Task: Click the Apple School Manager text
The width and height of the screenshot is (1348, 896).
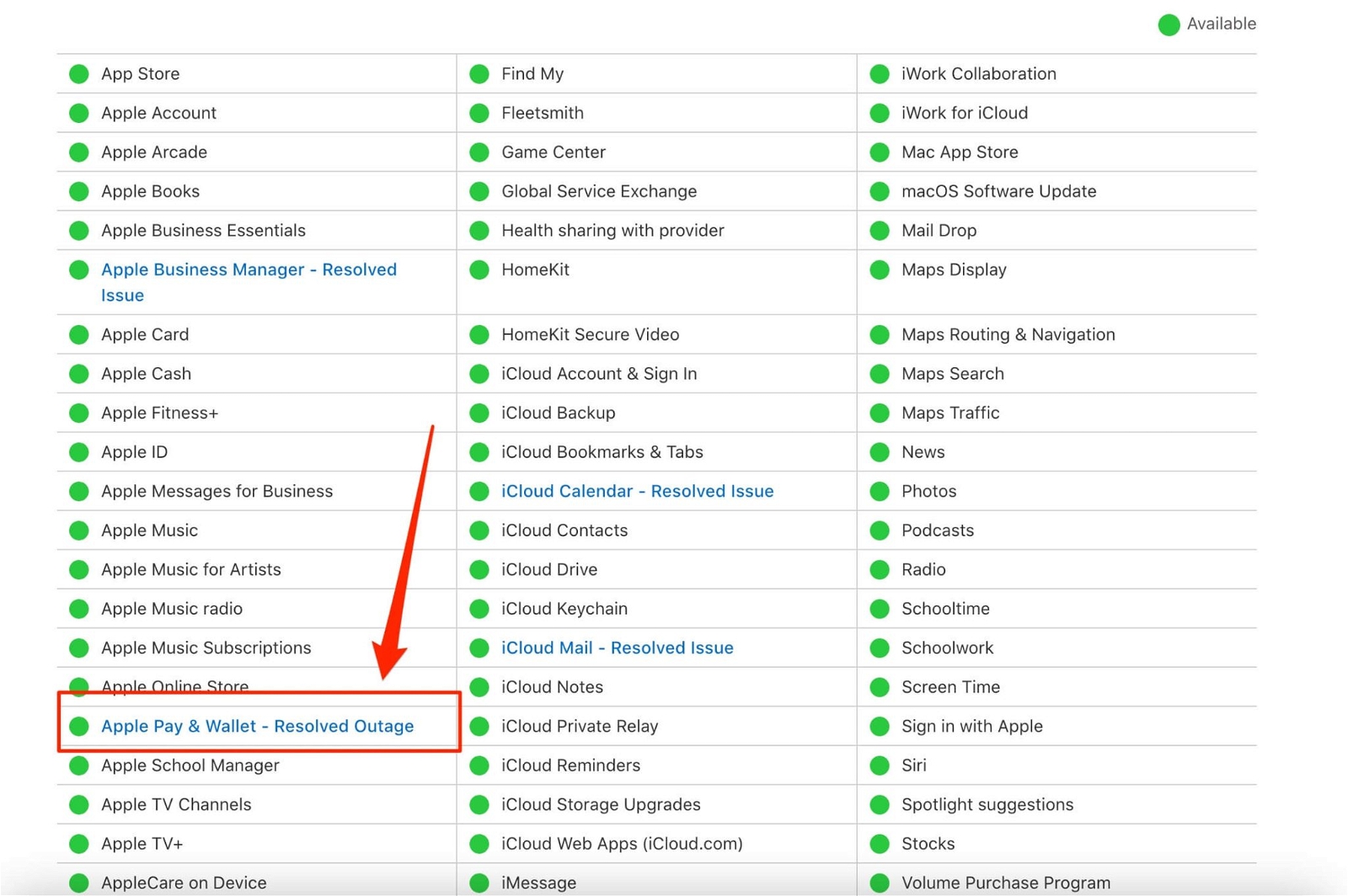Action: tap(190, 765)
